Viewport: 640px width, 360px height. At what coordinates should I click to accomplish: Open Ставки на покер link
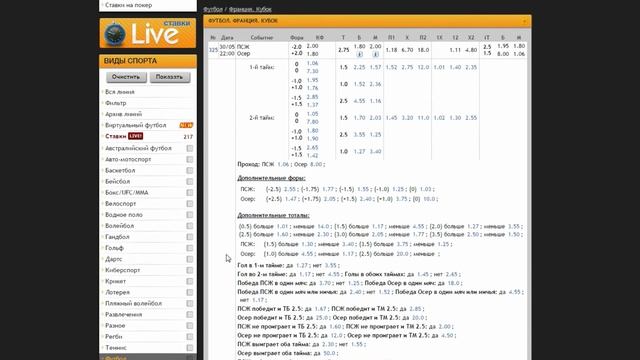click(128, 5)
